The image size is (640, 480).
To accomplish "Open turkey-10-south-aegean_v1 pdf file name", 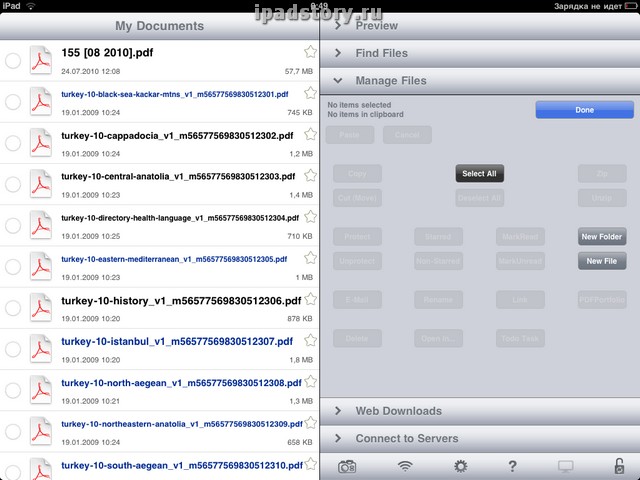I will pyautogui.click(x=182, y=465).
